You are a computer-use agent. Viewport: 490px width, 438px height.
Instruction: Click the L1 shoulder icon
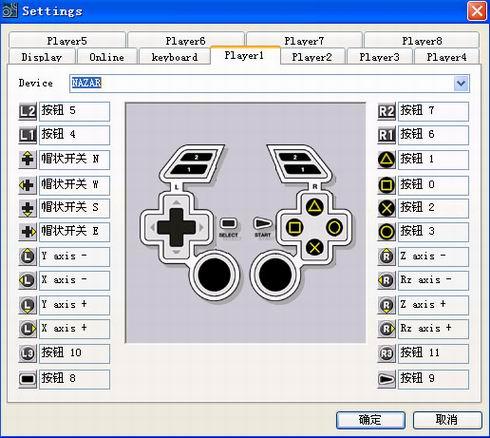point(27,135)
